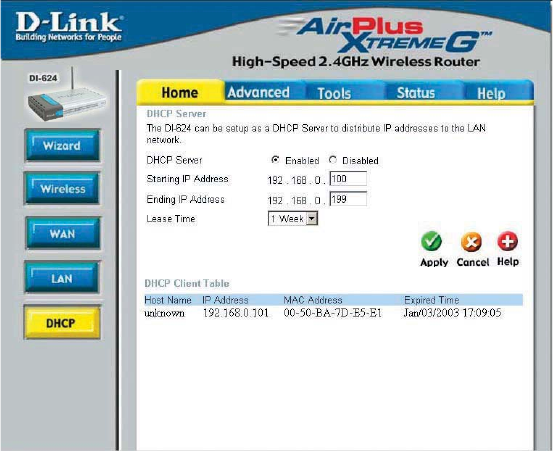Screen dimensions: 553x451
Task: Click the red Help plus icon
Action: click(508, 241)
